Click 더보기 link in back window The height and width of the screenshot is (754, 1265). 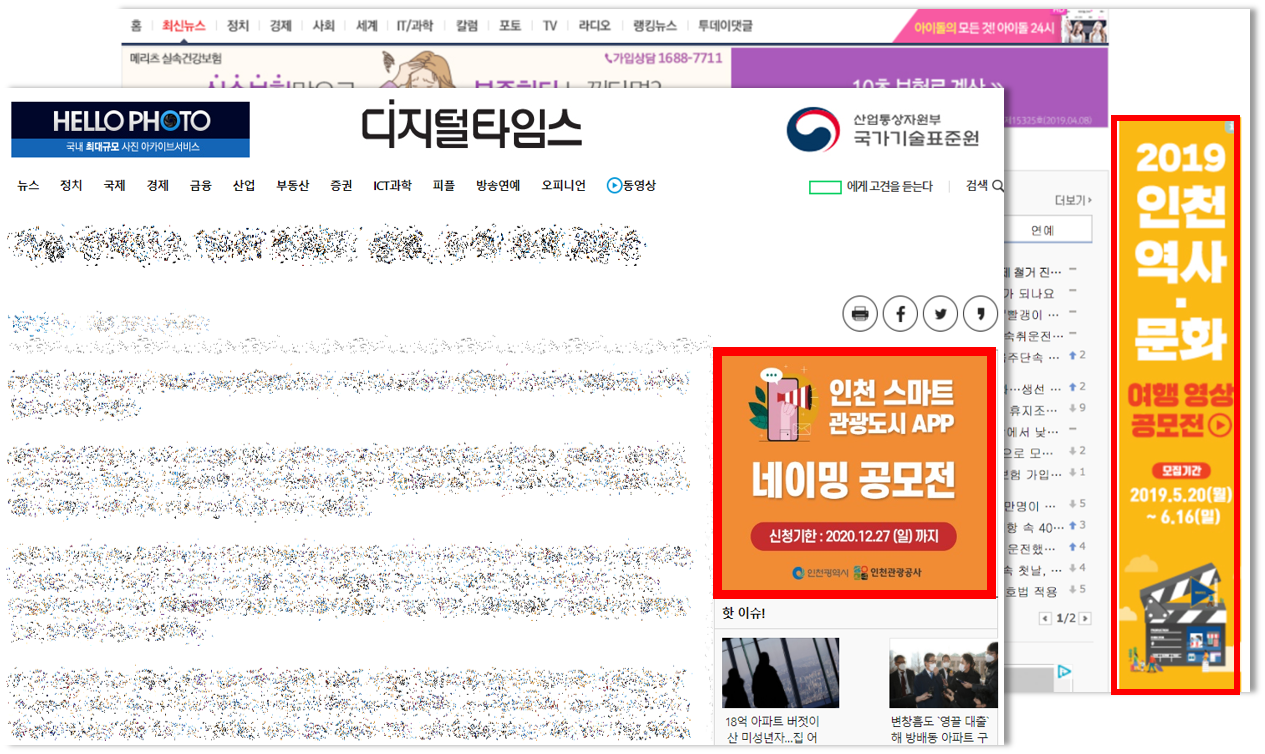pos(1073,200)
